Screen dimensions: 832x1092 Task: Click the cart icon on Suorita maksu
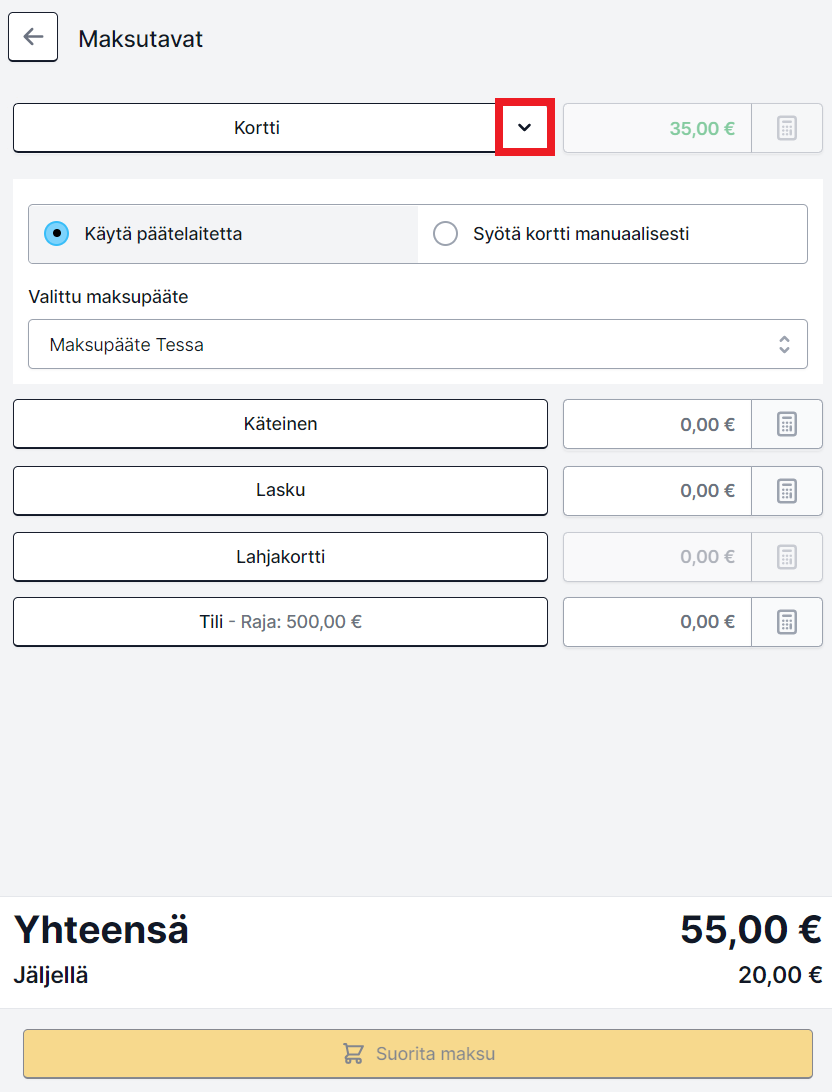tap(353, 1054)
